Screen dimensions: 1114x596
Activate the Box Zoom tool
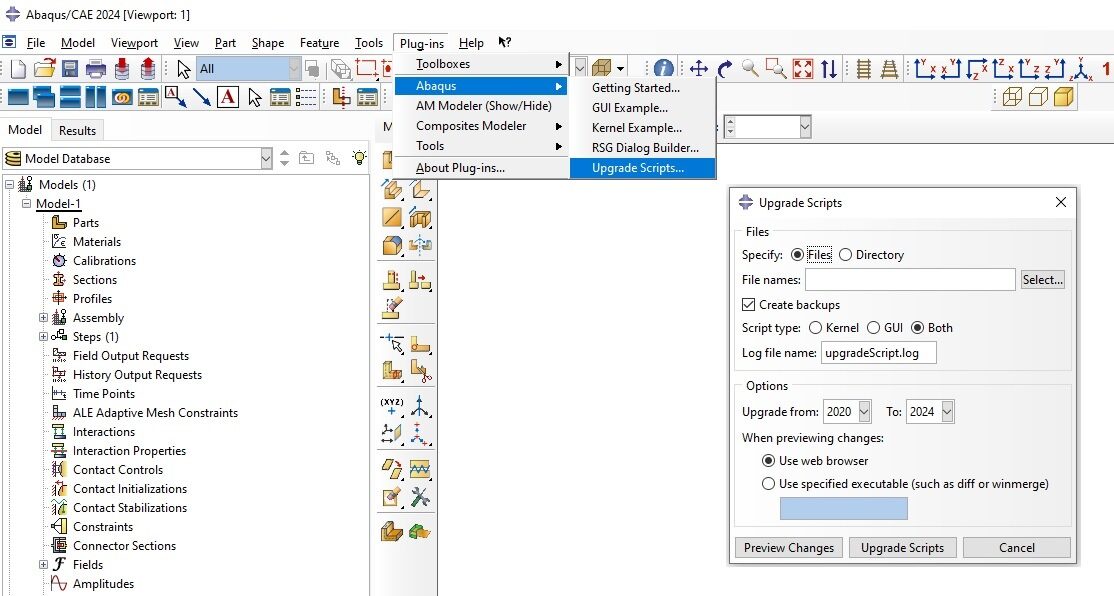pos(775,67)
